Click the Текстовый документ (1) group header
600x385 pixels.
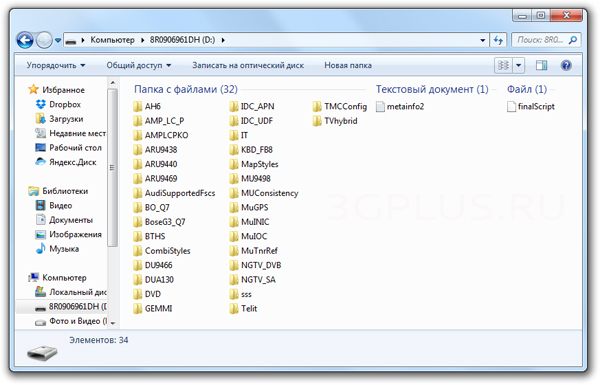click(x=432, y=89)
